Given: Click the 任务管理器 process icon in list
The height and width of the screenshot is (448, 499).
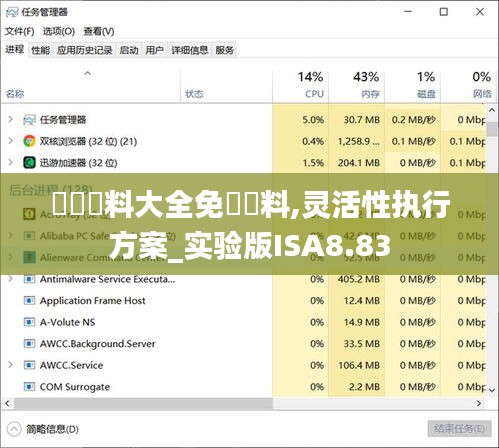Looking at the screenshot, I should 29,120.
